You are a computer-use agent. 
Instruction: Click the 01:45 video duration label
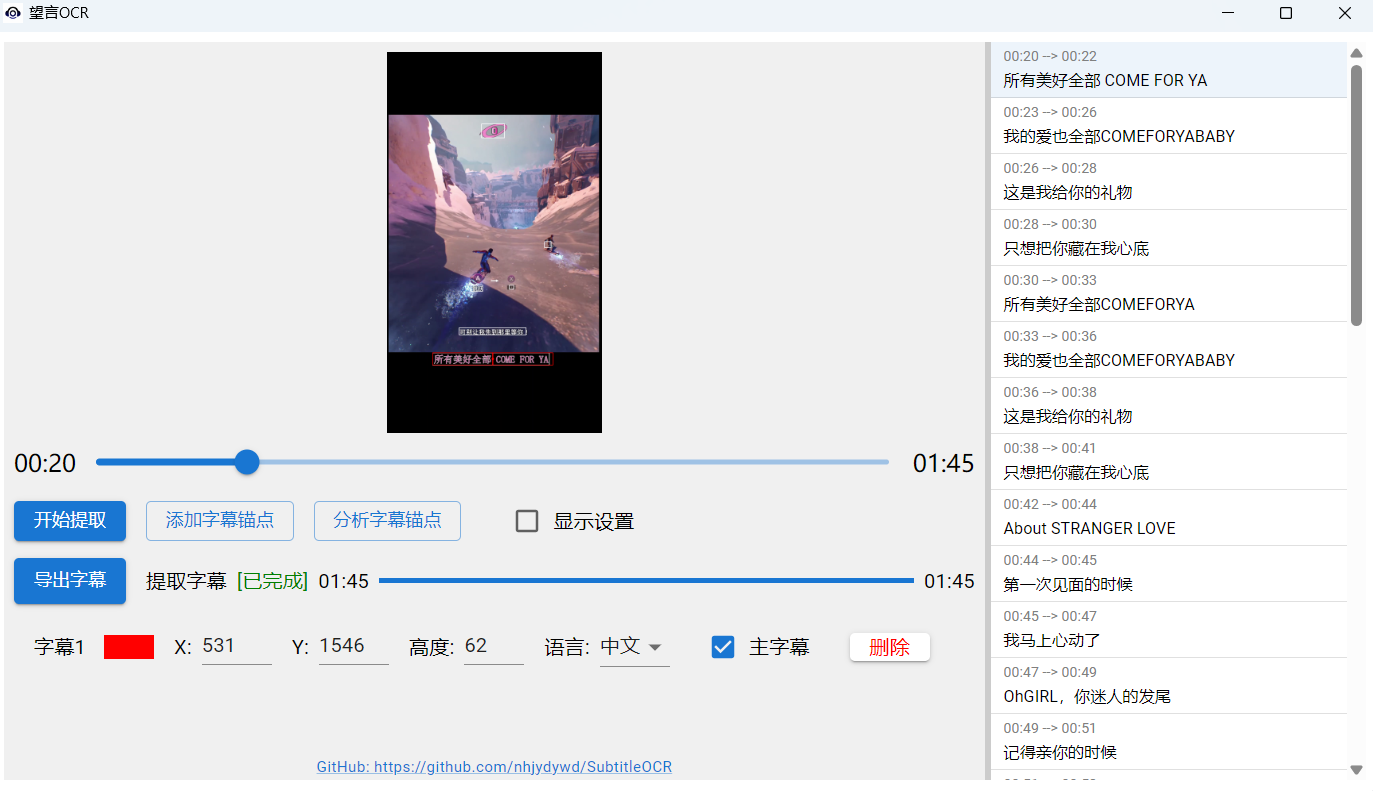[x=943, y=463]
